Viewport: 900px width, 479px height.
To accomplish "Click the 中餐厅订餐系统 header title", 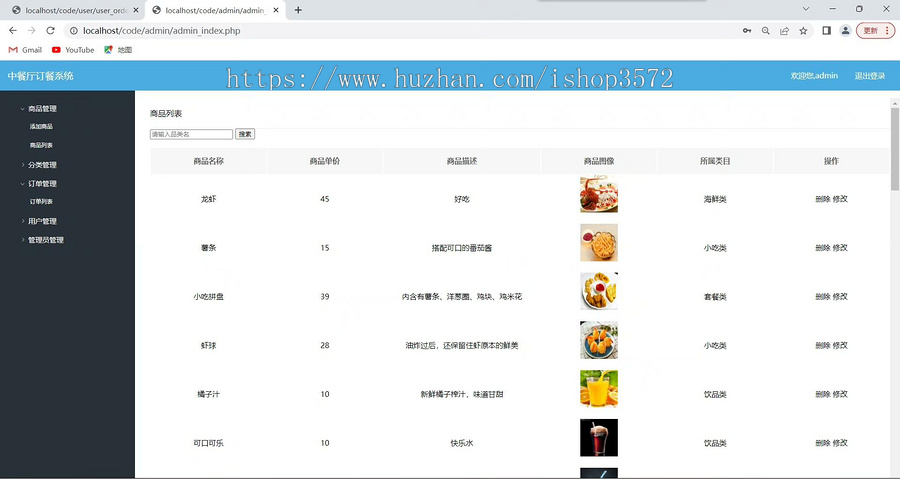I will [41, 76].
